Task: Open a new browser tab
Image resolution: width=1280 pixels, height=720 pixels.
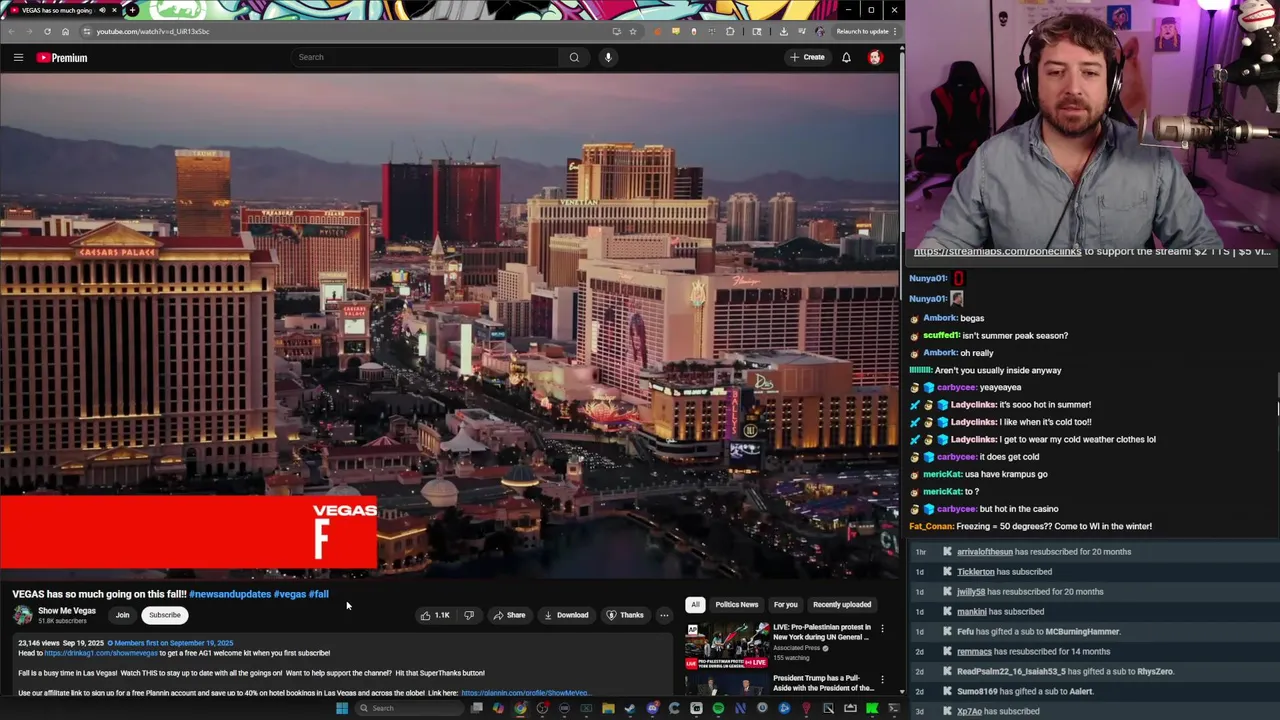Action: 132,10
